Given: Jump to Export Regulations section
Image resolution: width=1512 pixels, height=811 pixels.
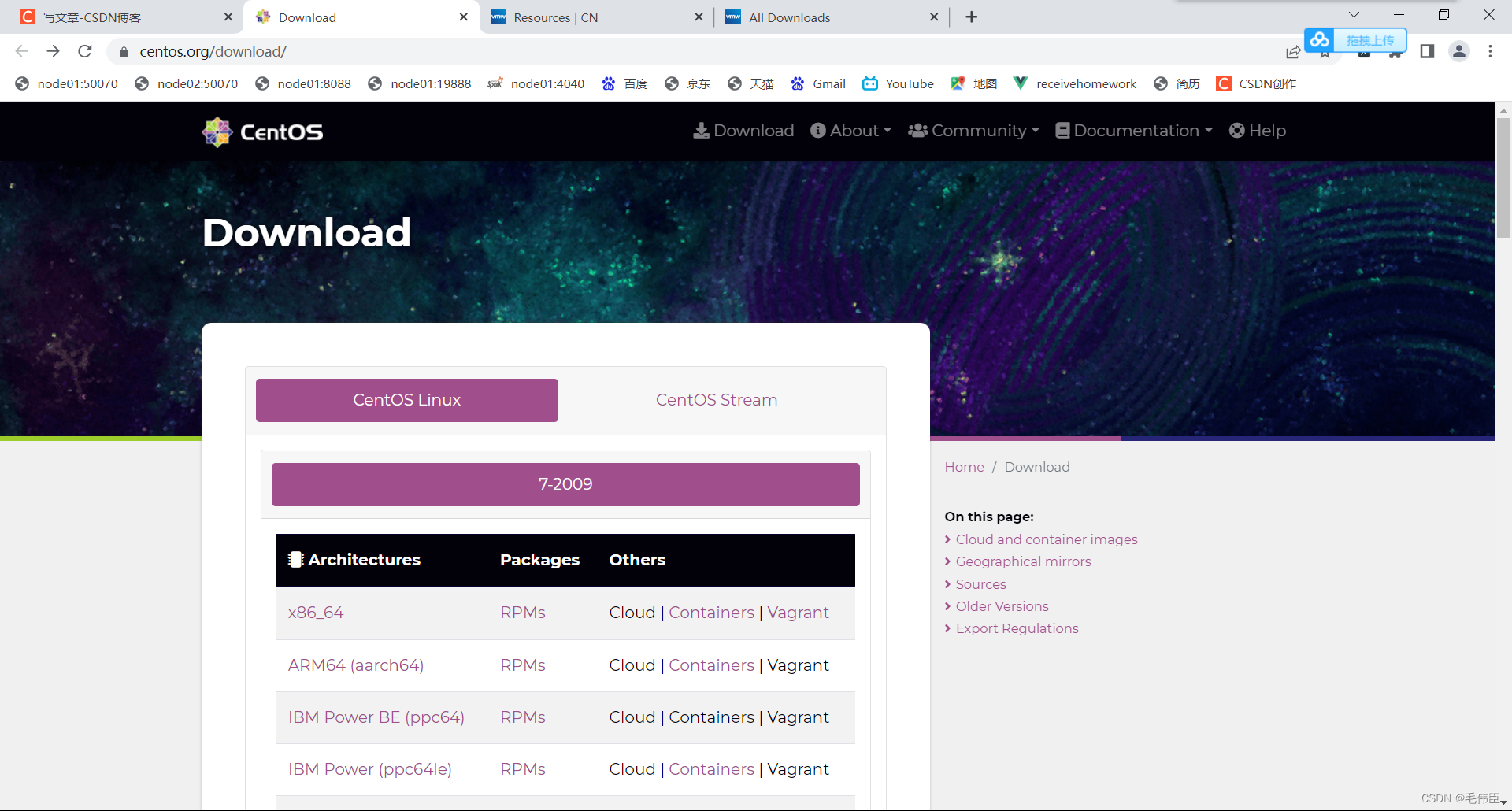Looking at the screenshot, I should click(1017, 628).
